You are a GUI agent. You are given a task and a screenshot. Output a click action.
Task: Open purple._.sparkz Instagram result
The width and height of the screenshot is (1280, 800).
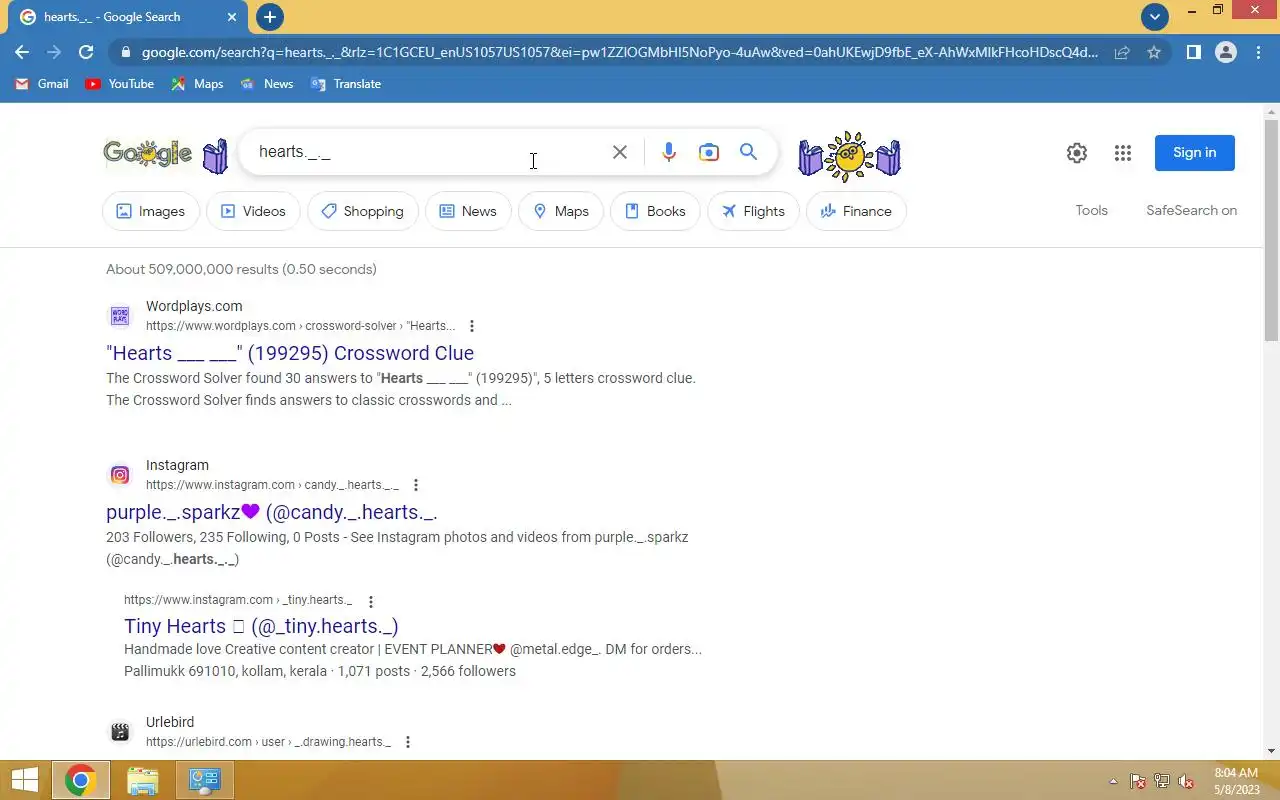tap(272, 512)
